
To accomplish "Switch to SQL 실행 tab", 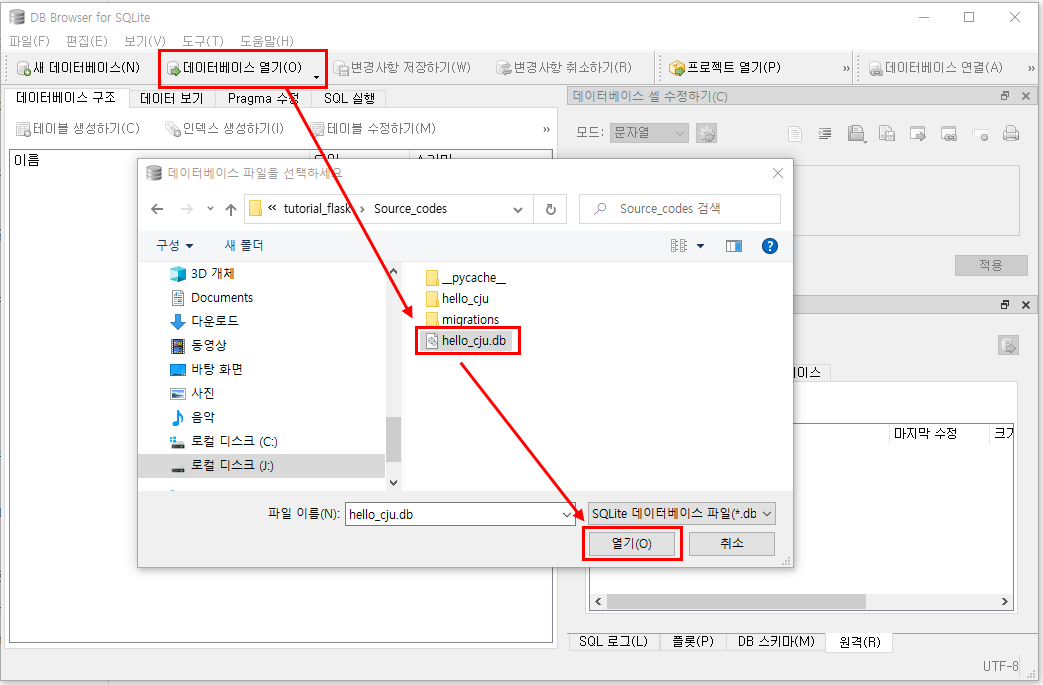I will pos(349,98).
